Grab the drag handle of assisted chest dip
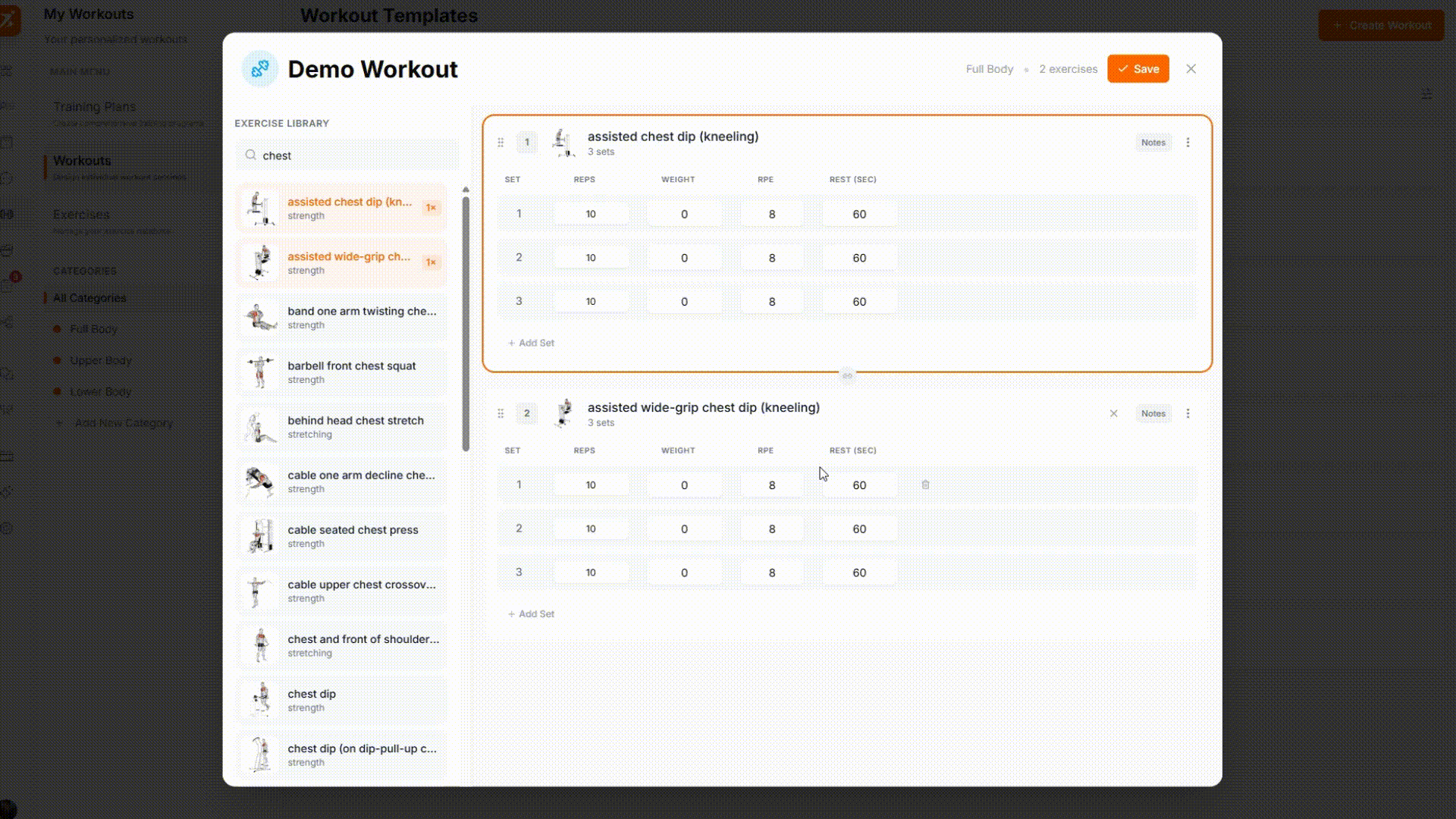Screen dimensions: 1456x819 [500, 142]
